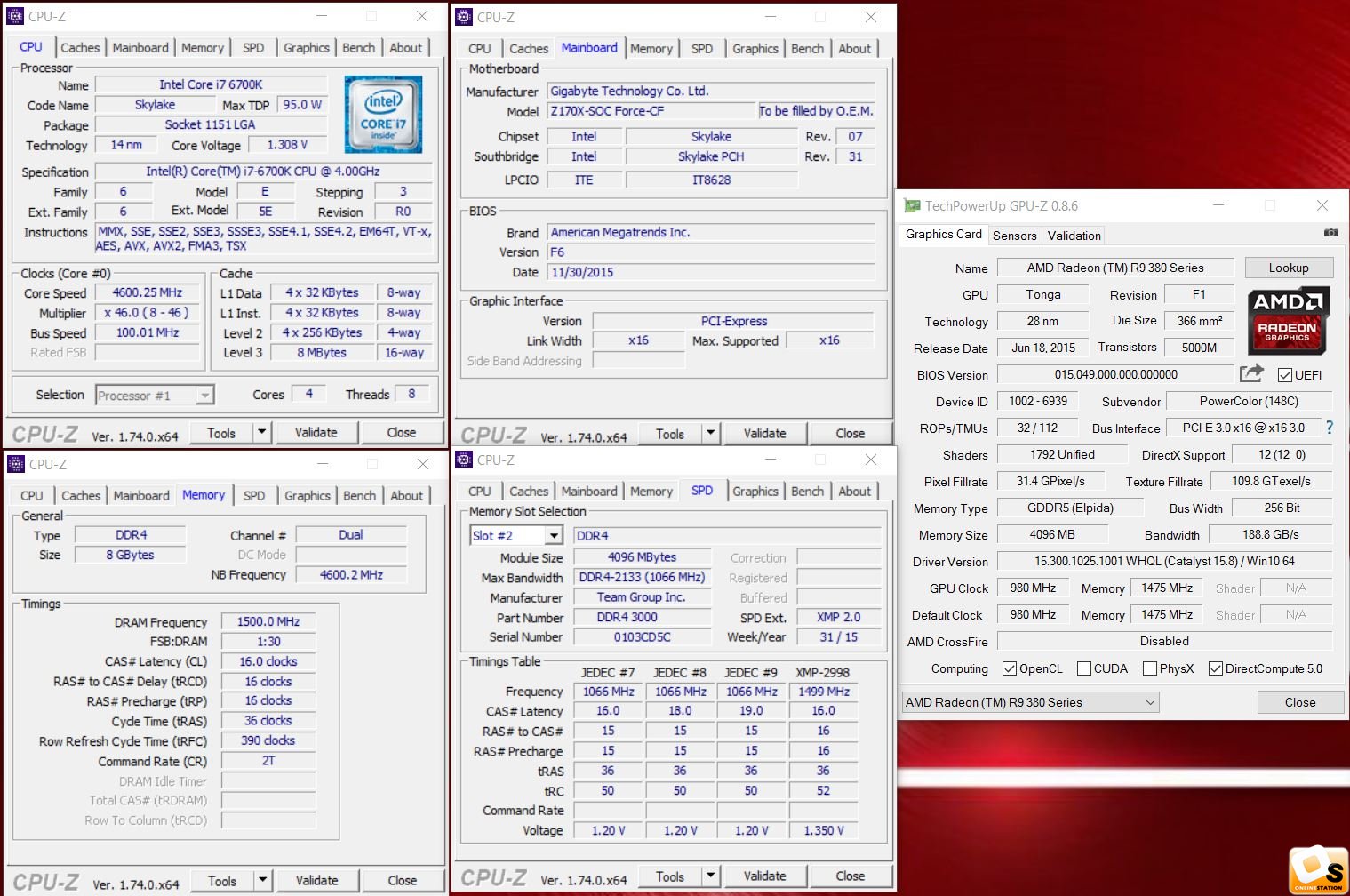This screenshot has height=896, width=1350.
Task: Select the Sensors tab in GPU-Z
Action: (1015, 236)
